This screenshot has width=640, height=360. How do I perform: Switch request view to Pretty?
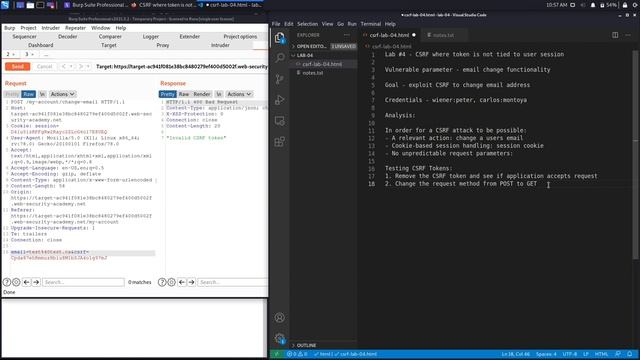point(12,94)
